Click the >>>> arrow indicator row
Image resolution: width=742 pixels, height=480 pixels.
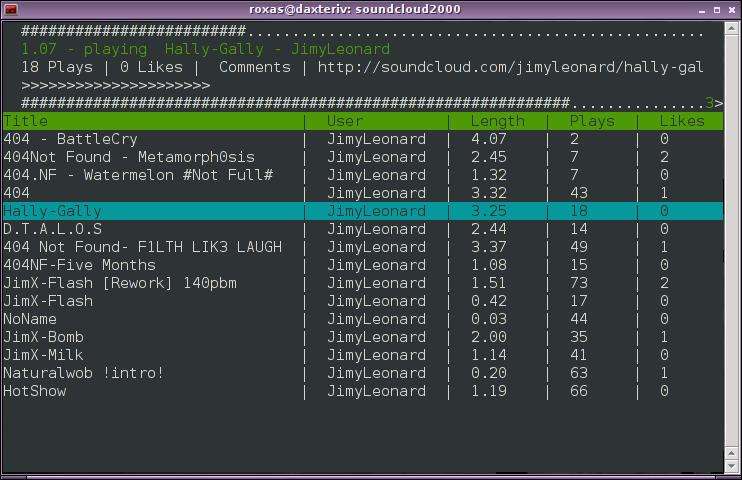115,86
